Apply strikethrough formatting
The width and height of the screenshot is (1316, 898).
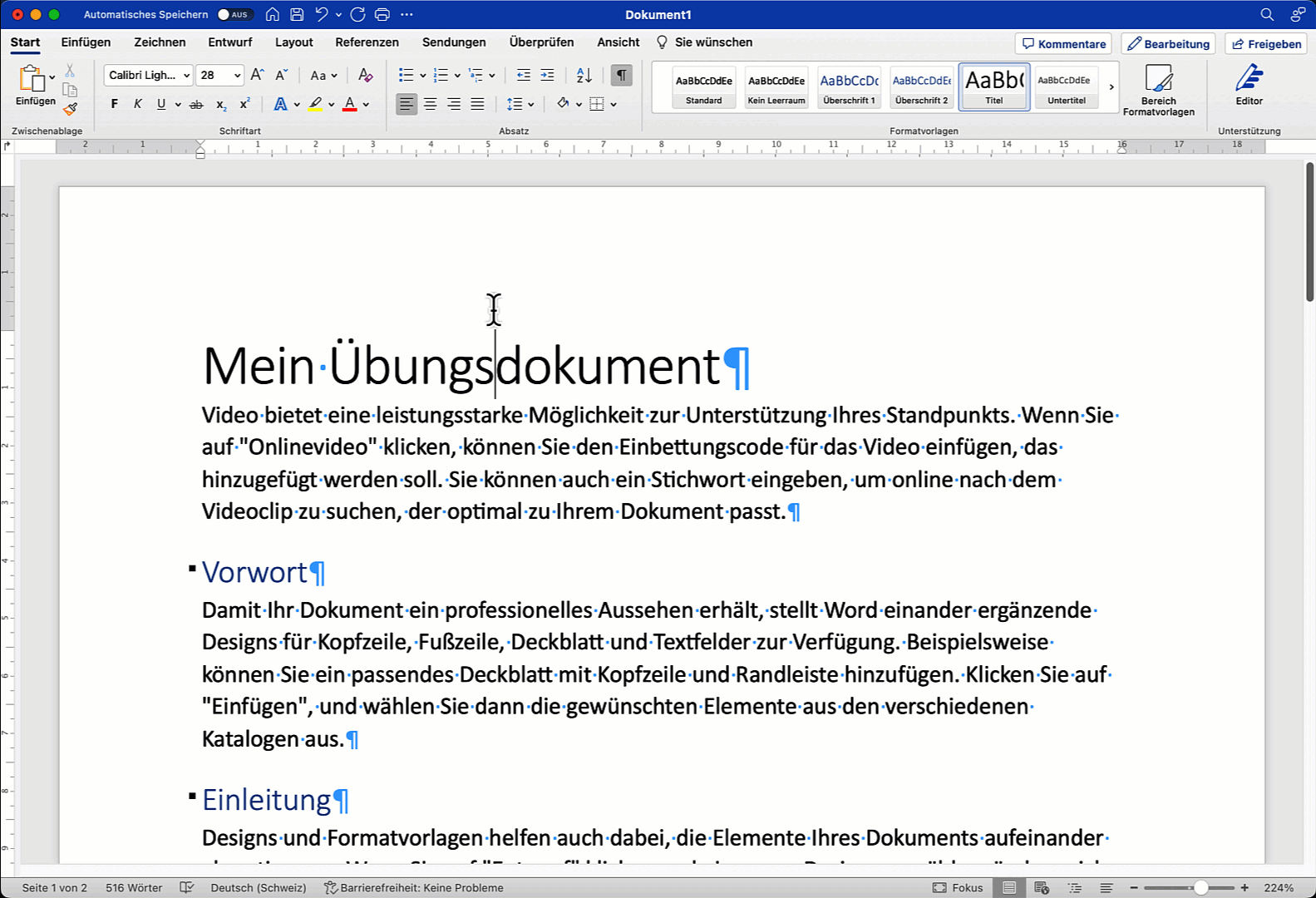coord(196,104)
